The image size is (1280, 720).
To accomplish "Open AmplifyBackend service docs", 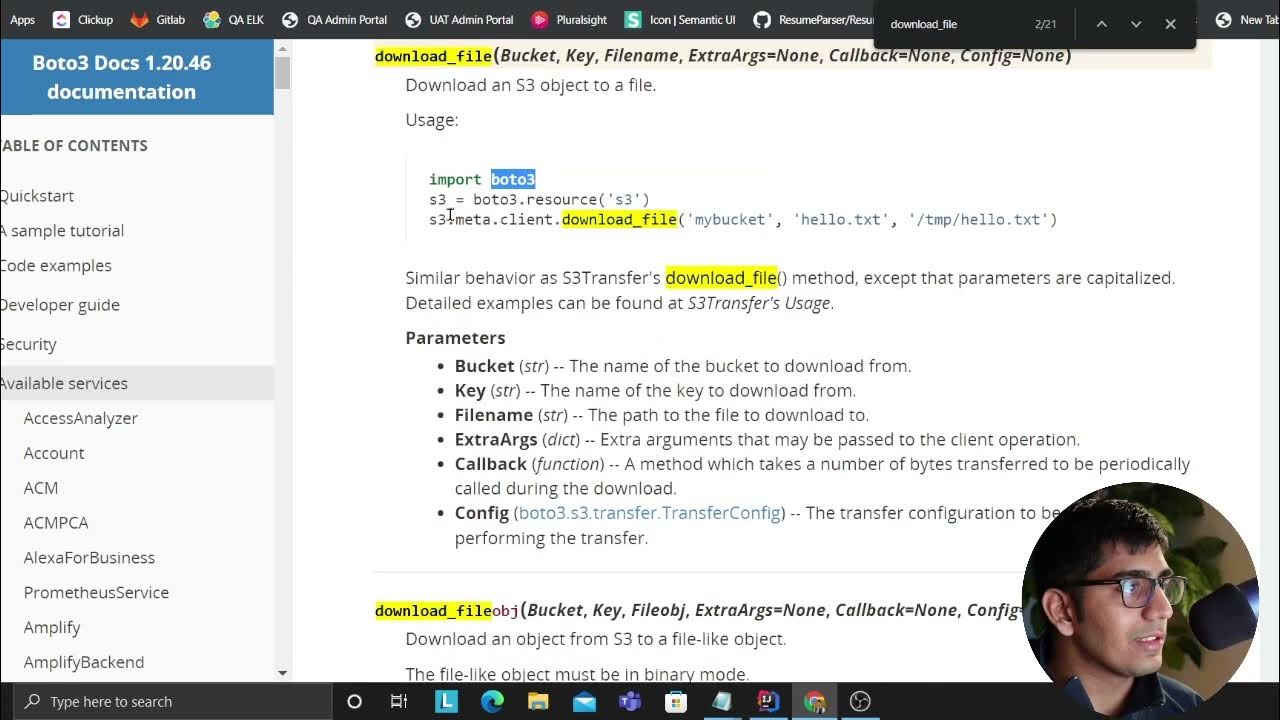I will point(84,662).
